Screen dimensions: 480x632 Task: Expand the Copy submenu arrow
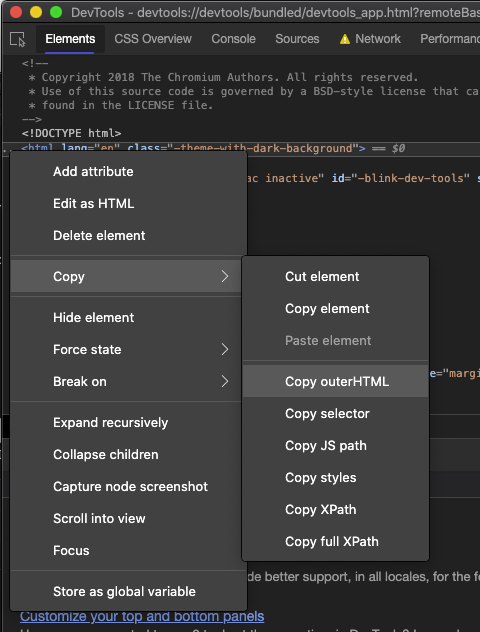point(225,276)
